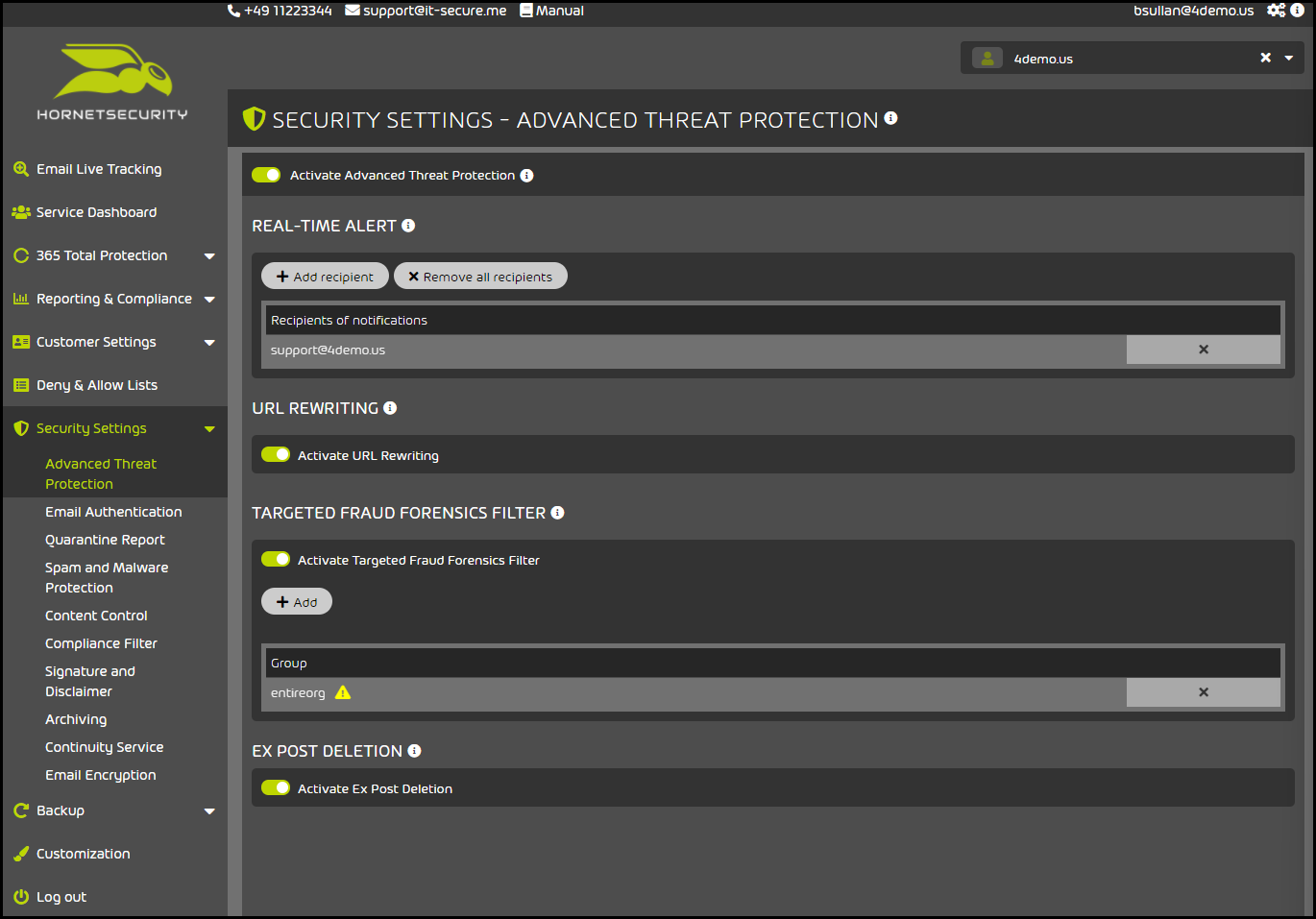The height and width of the screenshot is (919, 1316).
Task: Open Spam and Malware Protection
Action: coord(107,577)
